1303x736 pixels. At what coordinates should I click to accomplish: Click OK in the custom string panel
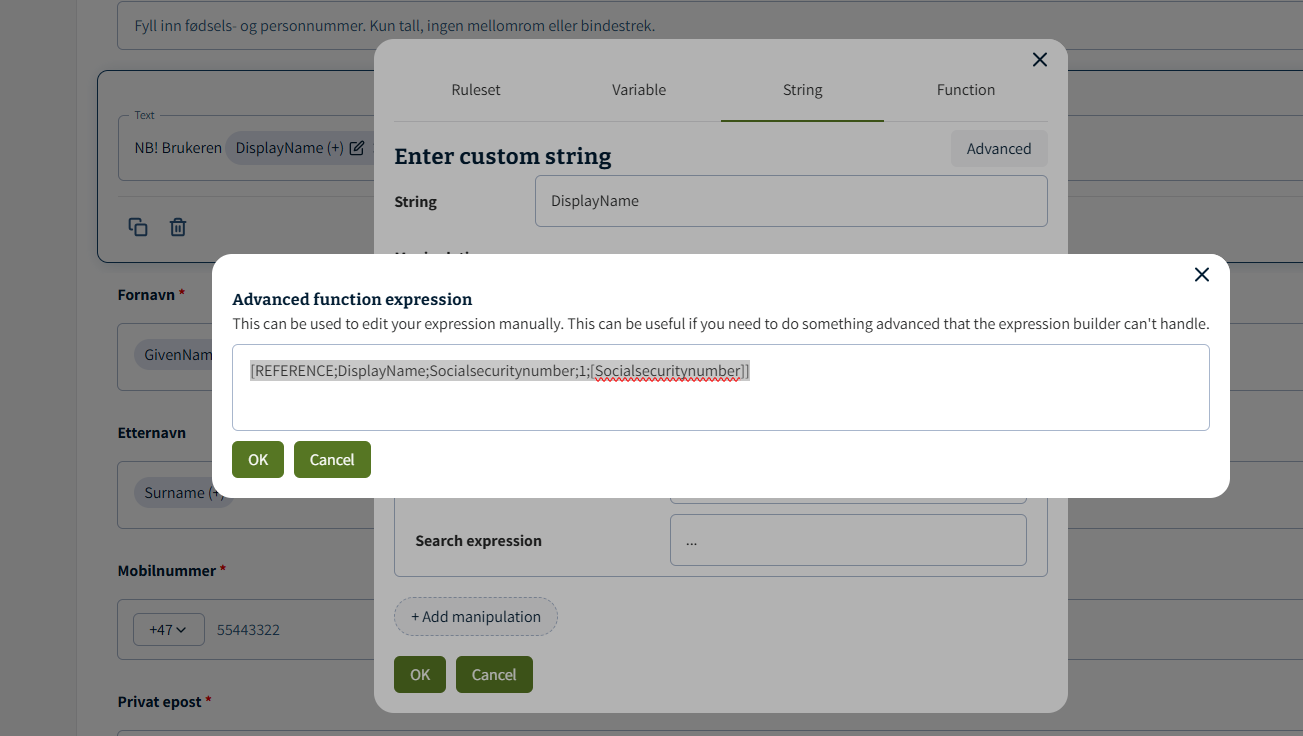pos(420,675)
